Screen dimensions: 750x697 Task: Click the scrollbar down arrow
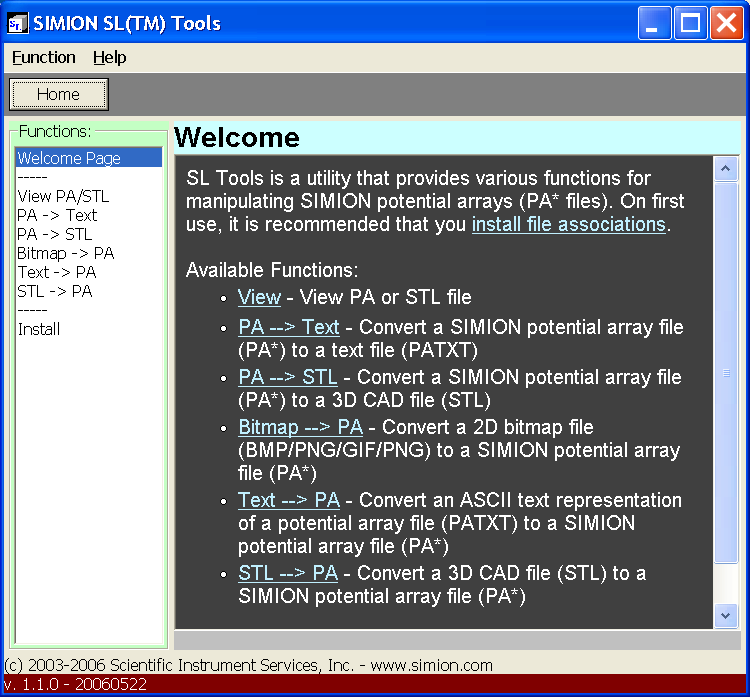click(726, 616)
